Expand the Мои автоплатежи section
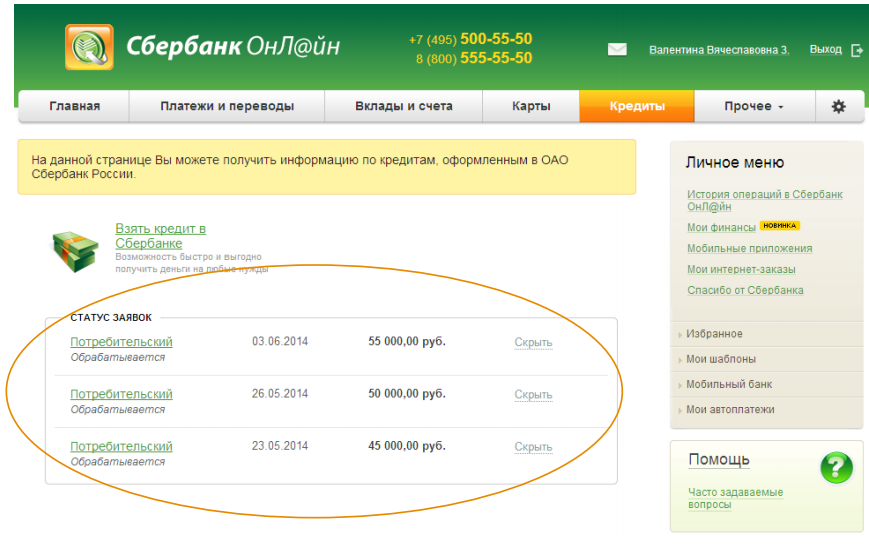This screenshot has height=547, width=869. pyautogui.click(x=730, y=409)
